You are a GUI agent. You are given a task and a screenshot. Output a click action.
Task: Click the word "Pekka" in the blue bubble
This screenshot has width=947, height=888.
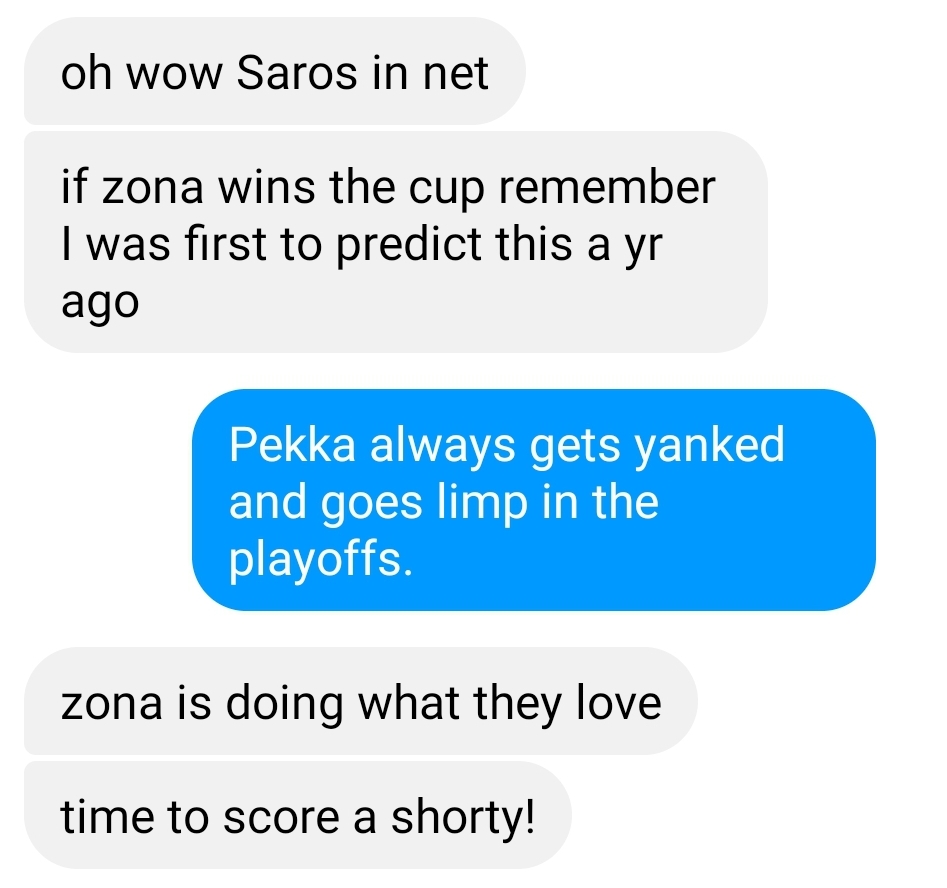[x=292, y=445]
